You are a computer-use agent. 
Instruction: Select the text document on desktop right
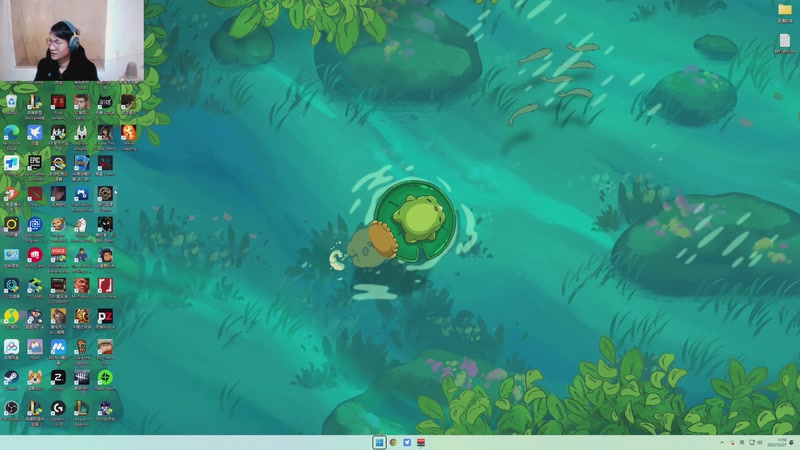tap(785, 40)
